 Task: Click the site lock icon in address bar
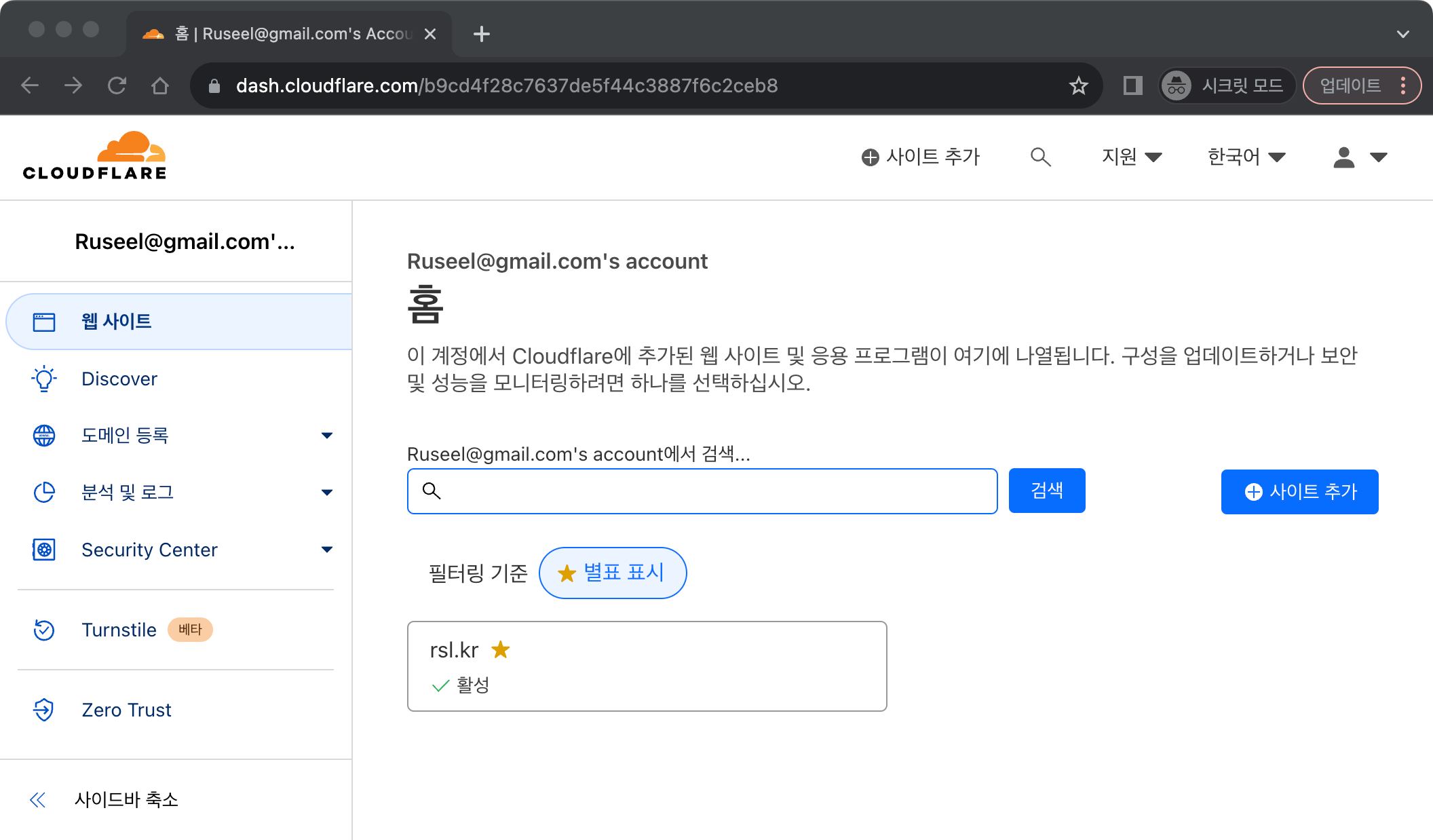point(214,86)
